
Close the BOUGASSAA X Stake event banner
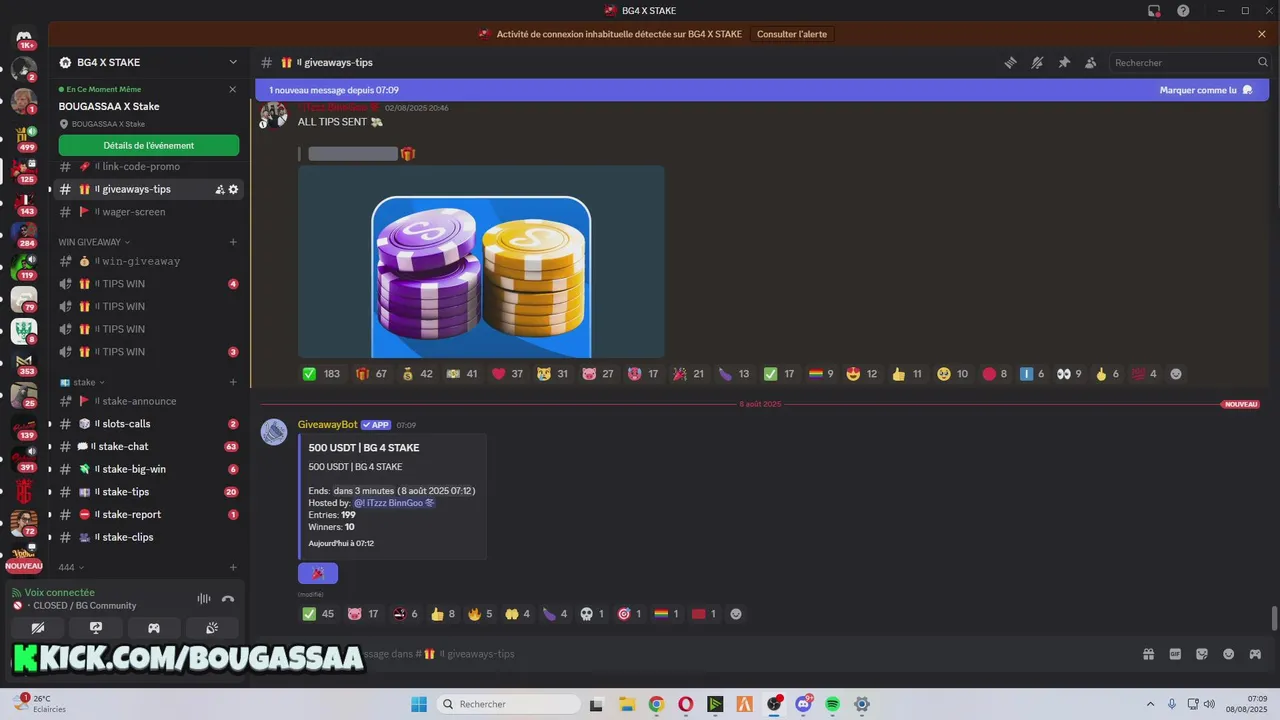pyautogui.click(x=233, y=89)
